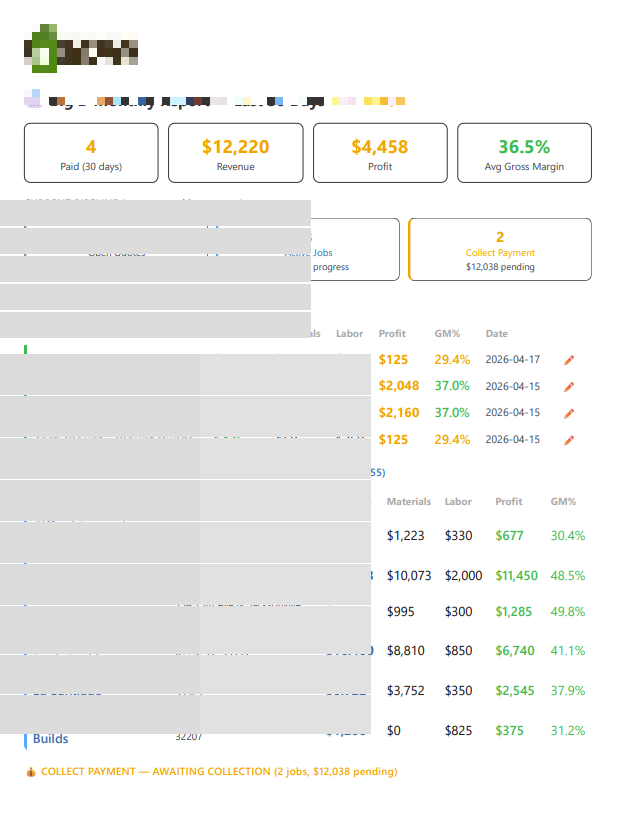Select the Collect Payment card showing $12,038 pending

click(499, 249)
